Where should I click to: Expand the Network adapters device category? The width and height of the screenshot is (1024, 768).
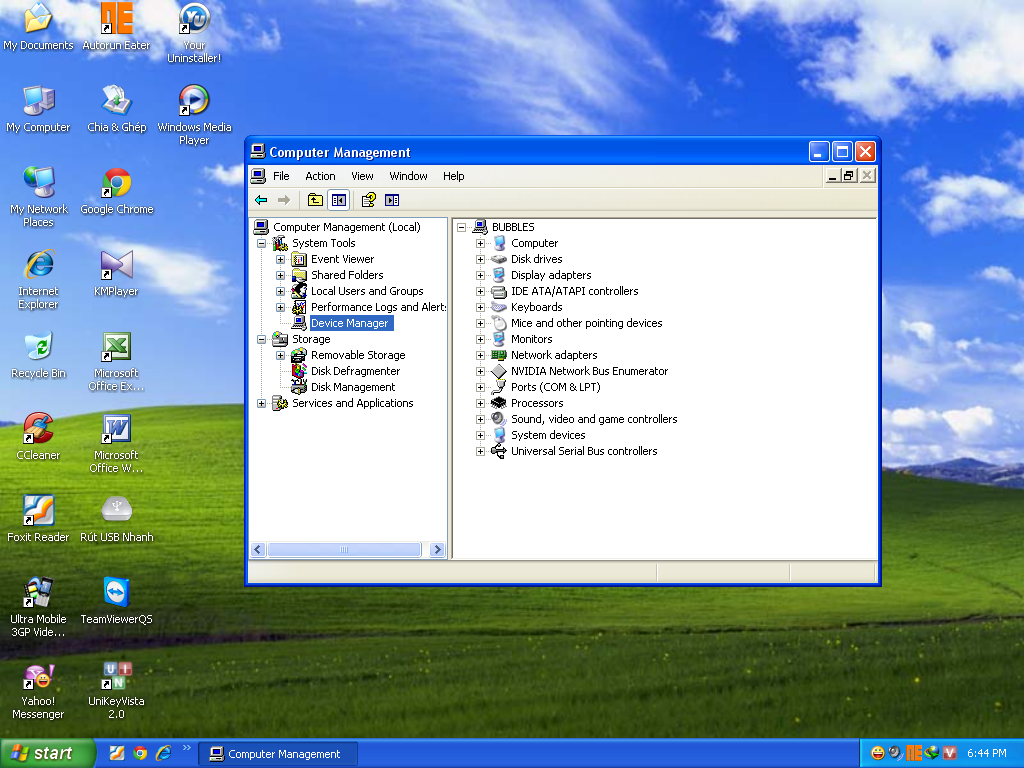coord(480,355)
